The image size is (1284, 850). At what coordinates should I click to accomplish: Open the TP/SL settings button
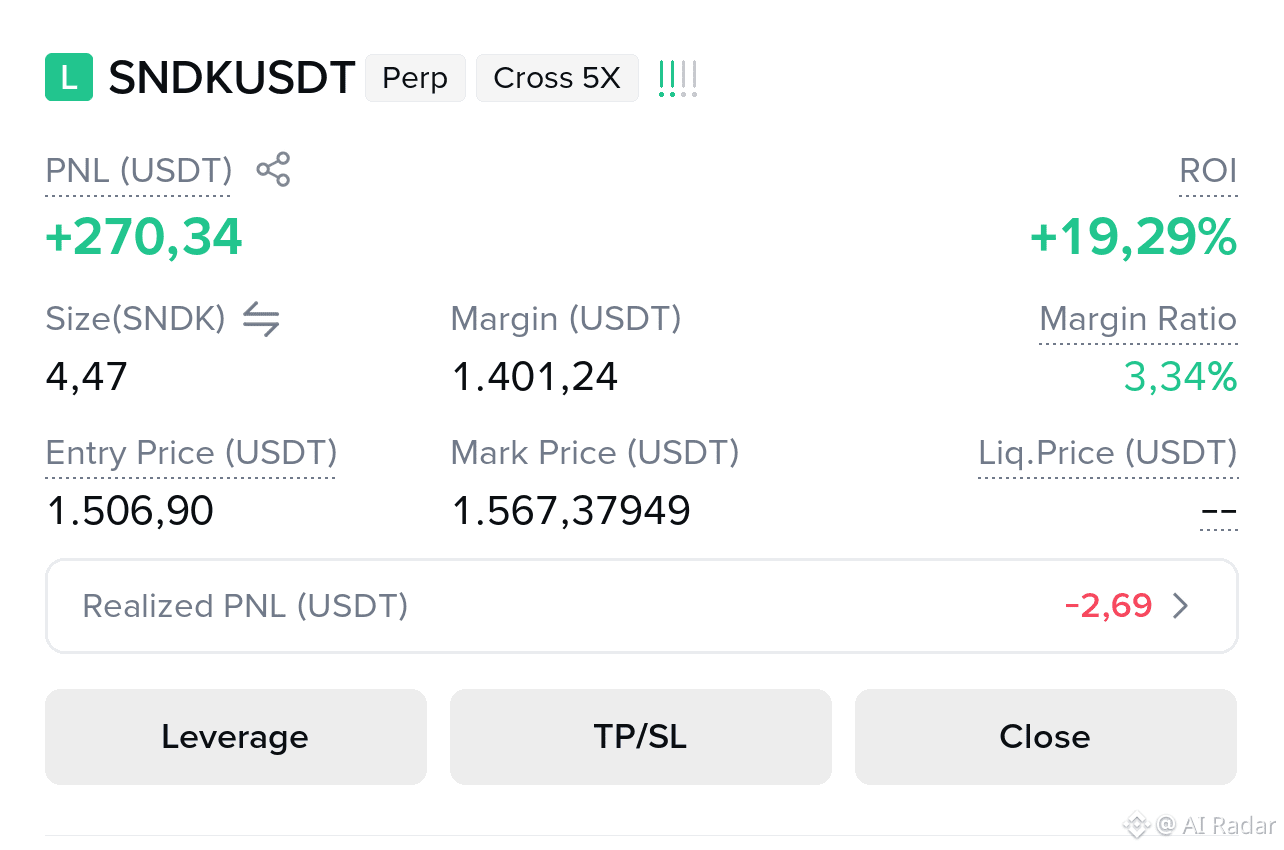click(x=641, y=737)
